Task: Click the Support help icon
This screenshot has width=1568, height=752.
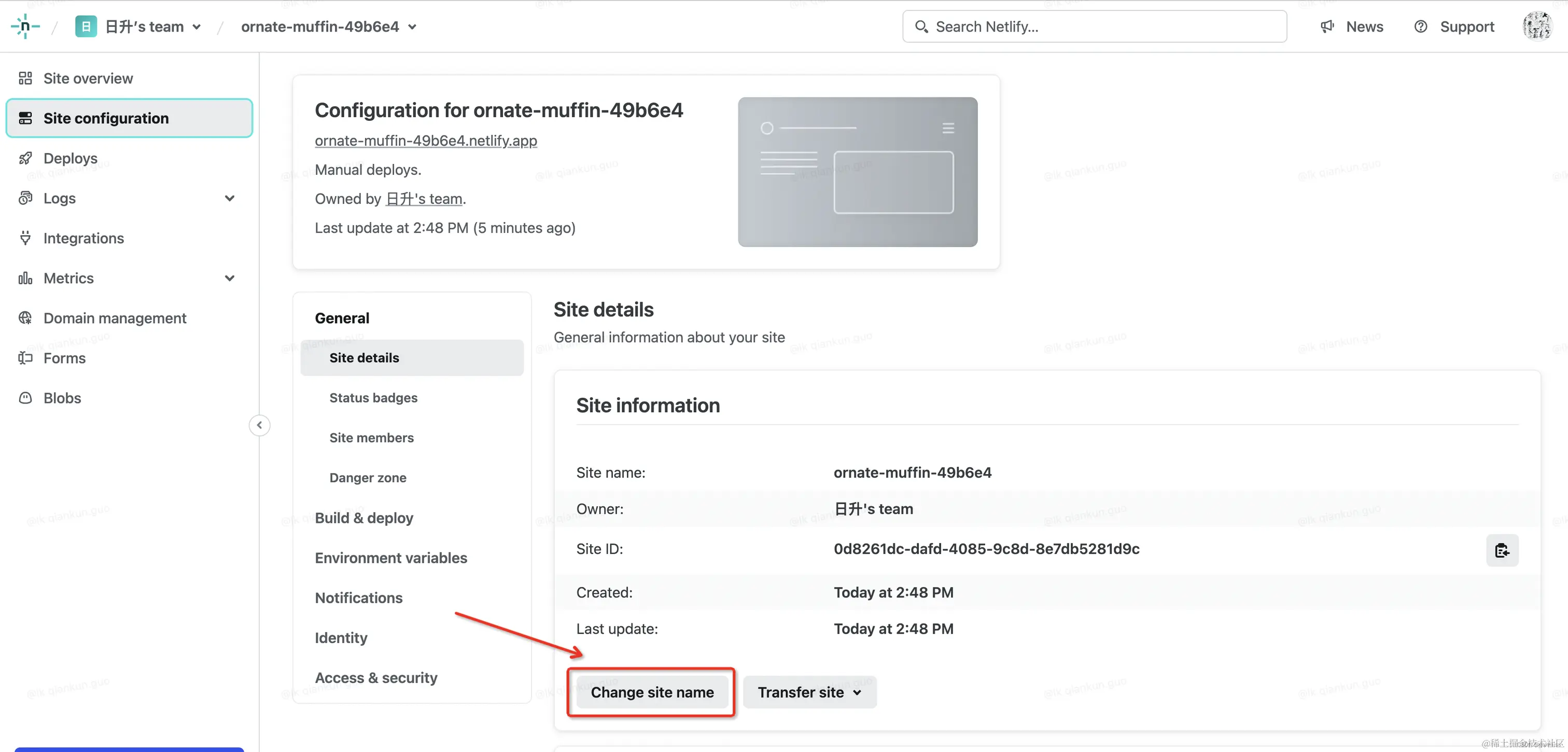Action: 1420,26
